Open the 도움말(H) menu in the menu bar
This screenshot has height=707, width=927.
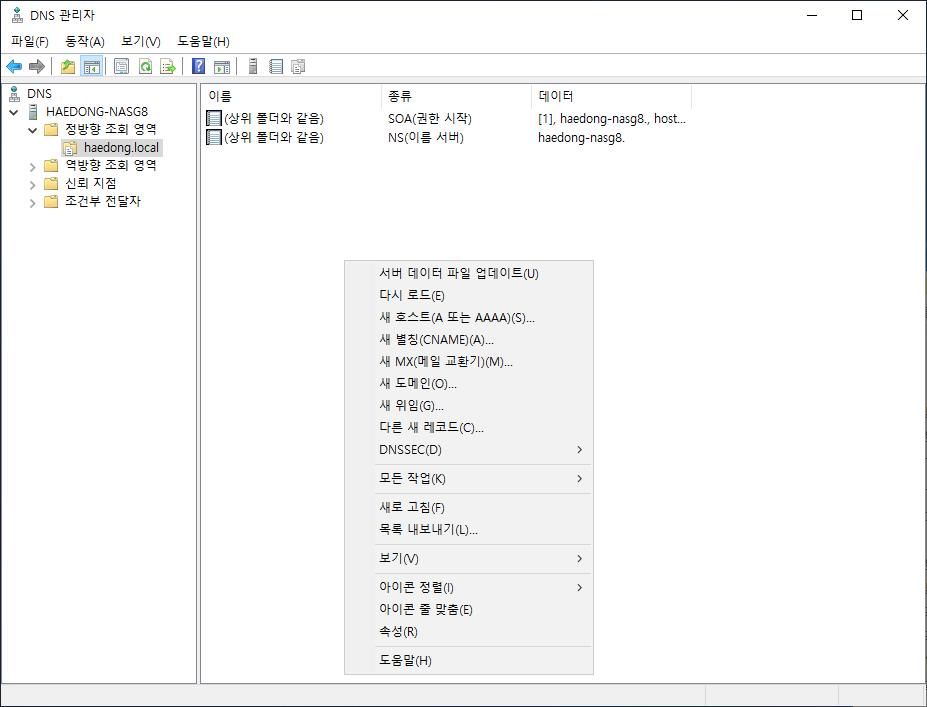pyautogui.click(x=203, y=41)
